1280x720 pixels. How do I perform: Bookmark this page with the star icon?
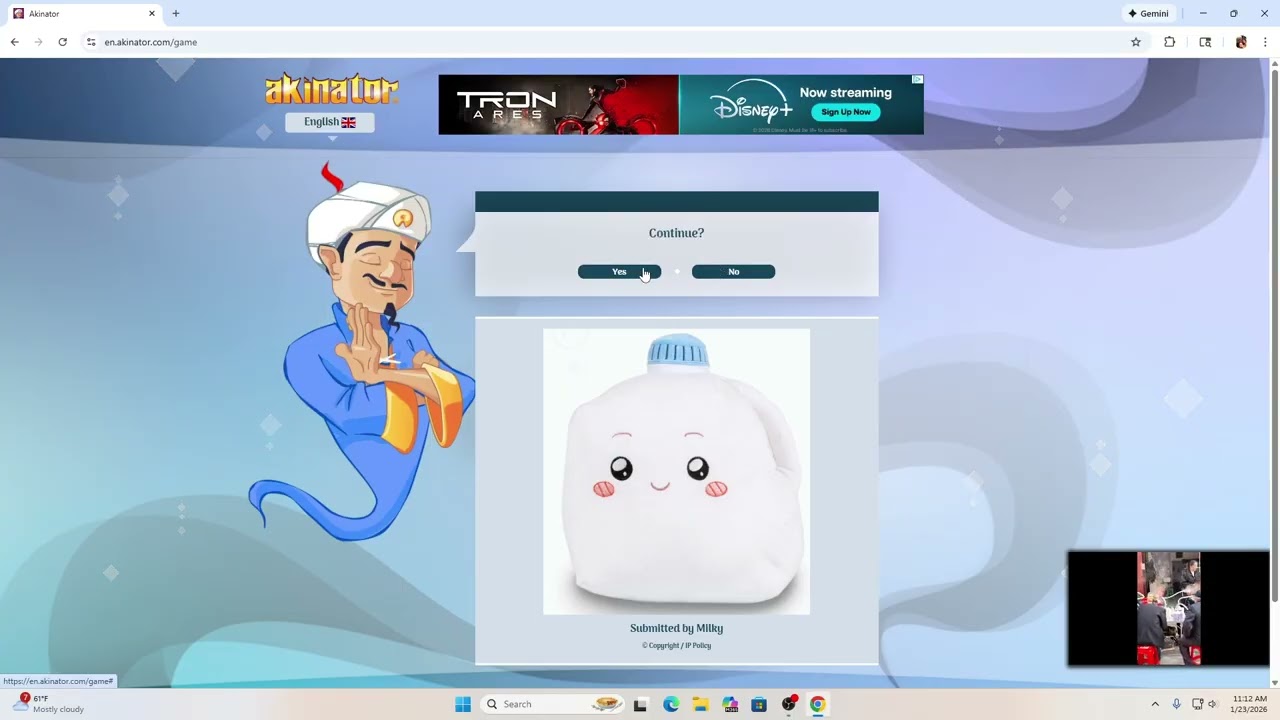pos(1136,42)
